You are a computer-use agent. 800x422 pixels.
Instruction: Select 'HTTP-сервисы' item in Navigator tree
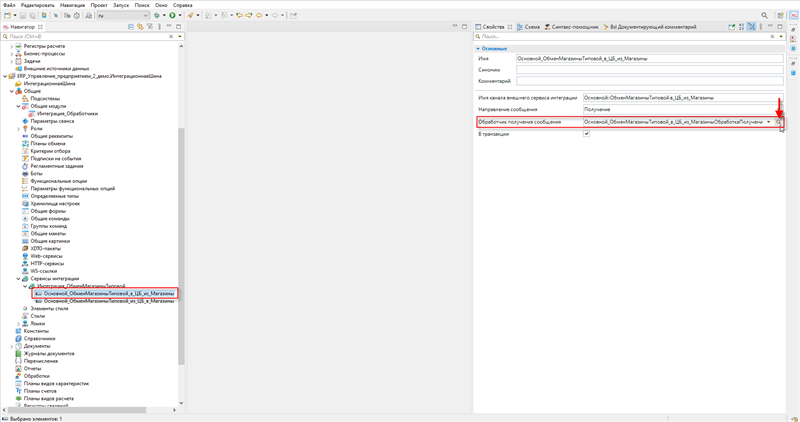(x=46, y=264)
